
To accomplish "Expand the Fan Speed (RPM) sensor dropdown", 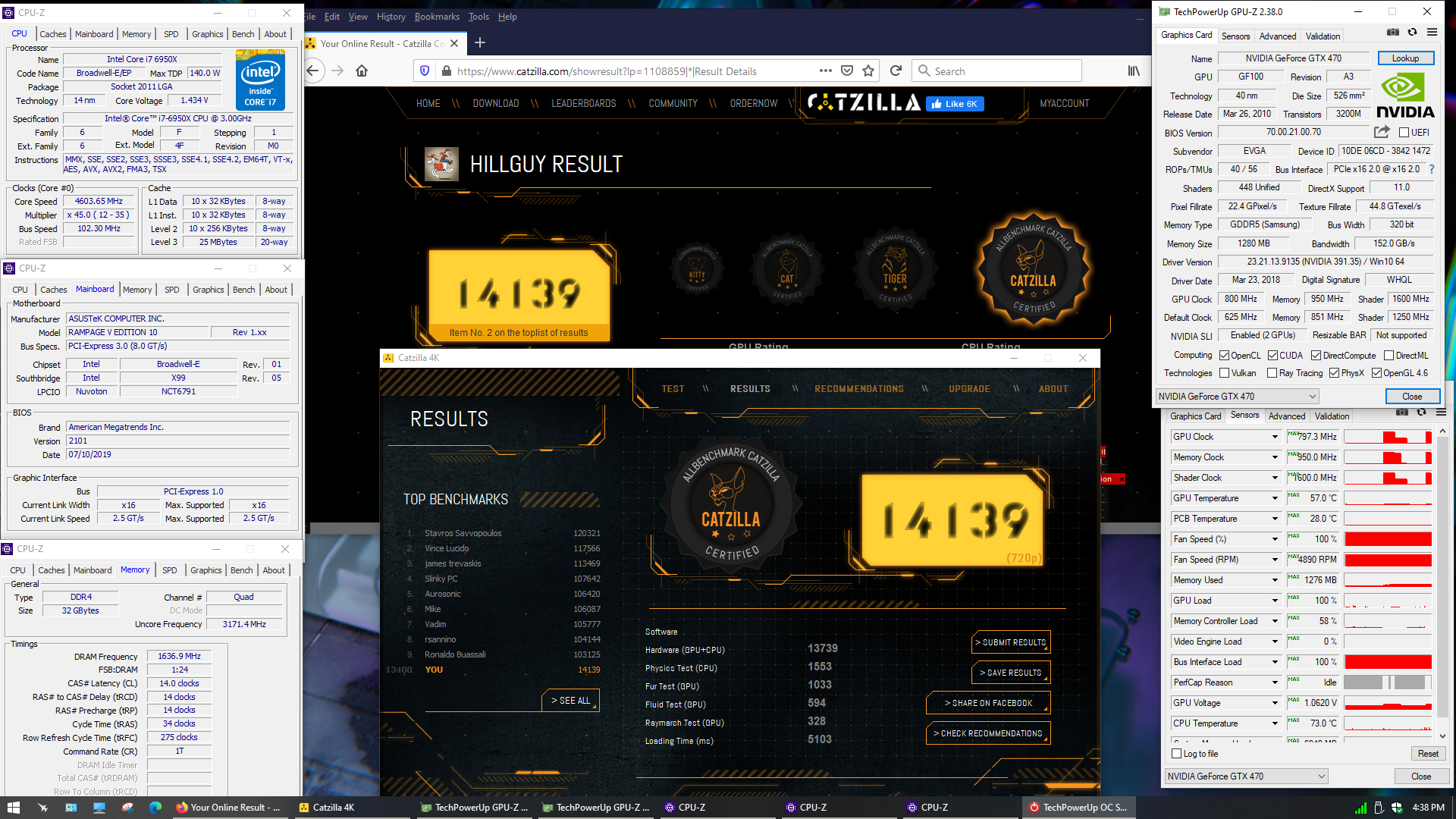I will 1275,560.
